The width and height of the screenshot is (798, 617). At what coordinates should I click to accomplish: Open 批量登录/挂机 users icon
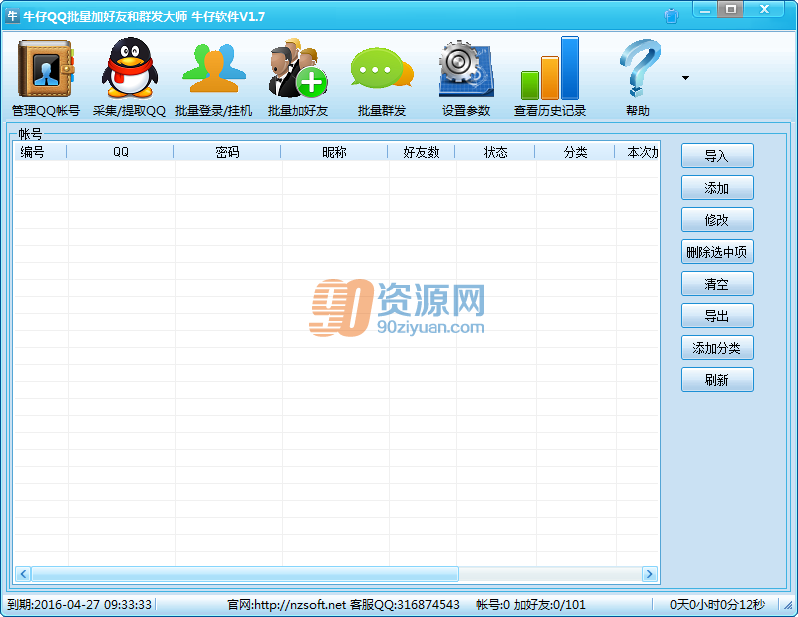214,69
